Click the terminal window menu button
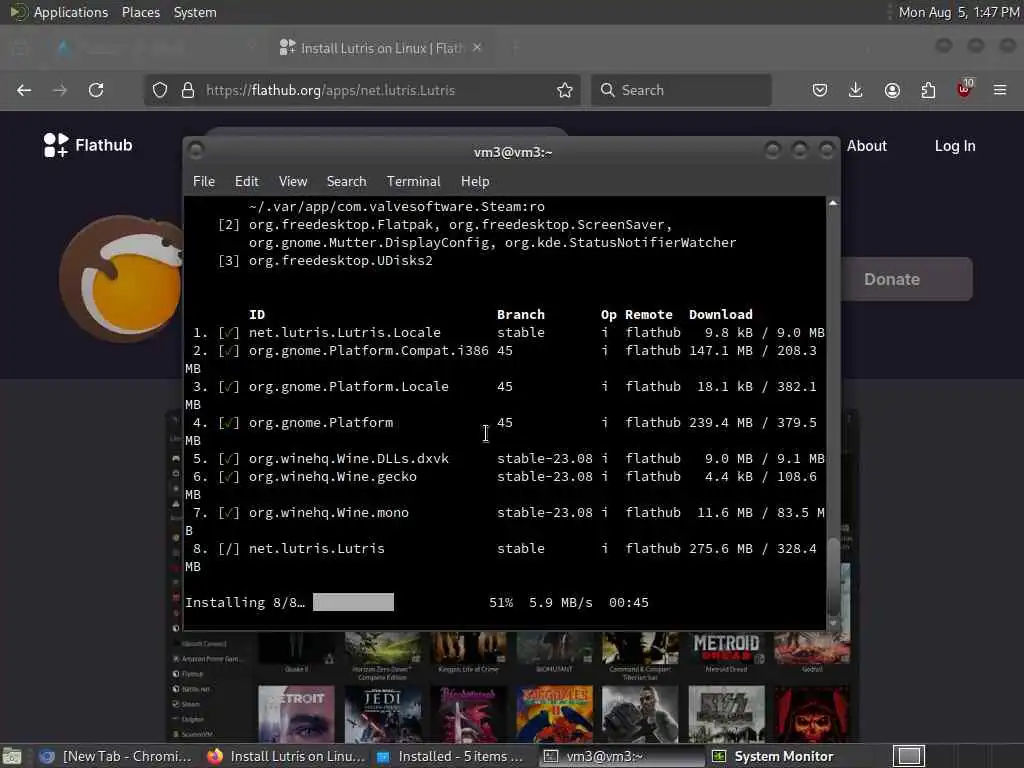Screen dimensions: 1024x768 195,151
